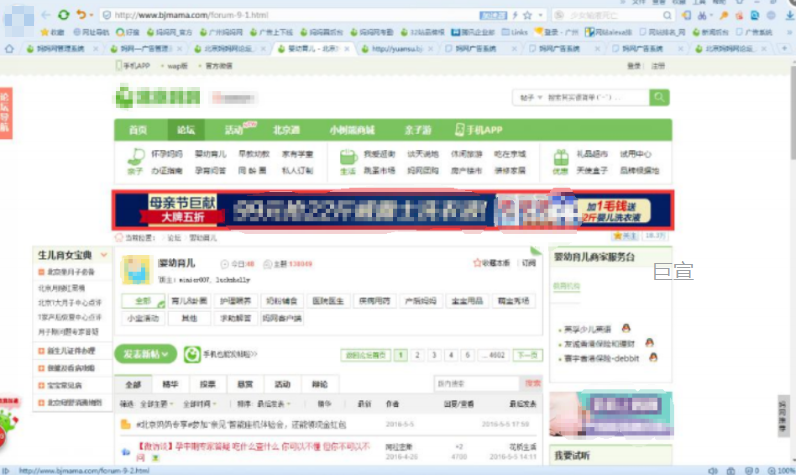Expand the 全部时间 filter dropdown
The width and height of the screenshot is (796, 475).
200,404
